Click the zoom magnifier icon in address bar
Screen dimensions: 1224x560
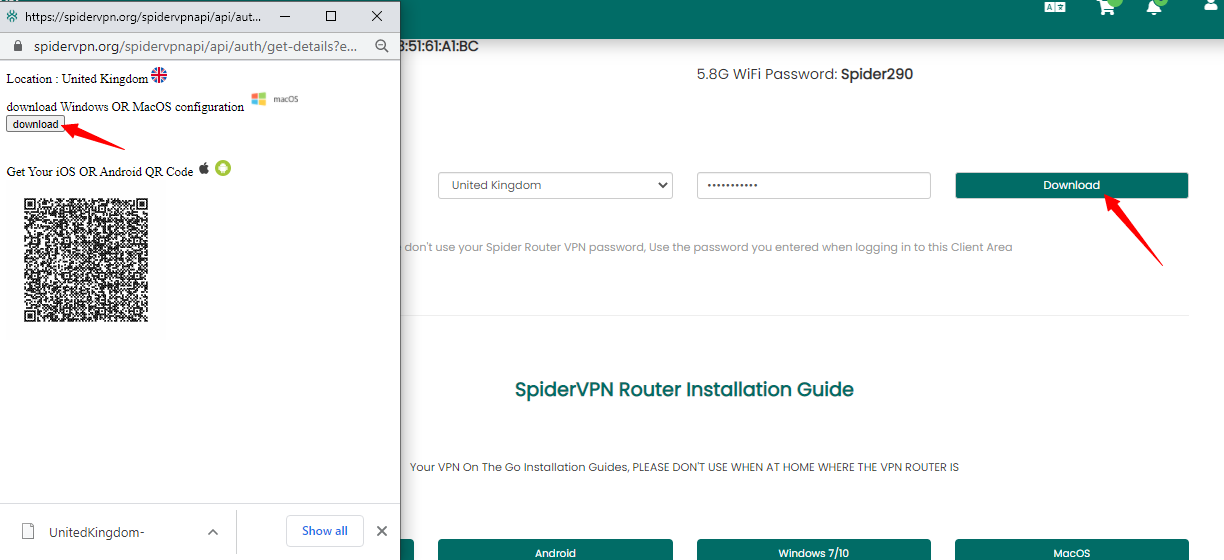click(x=381, y=46)
